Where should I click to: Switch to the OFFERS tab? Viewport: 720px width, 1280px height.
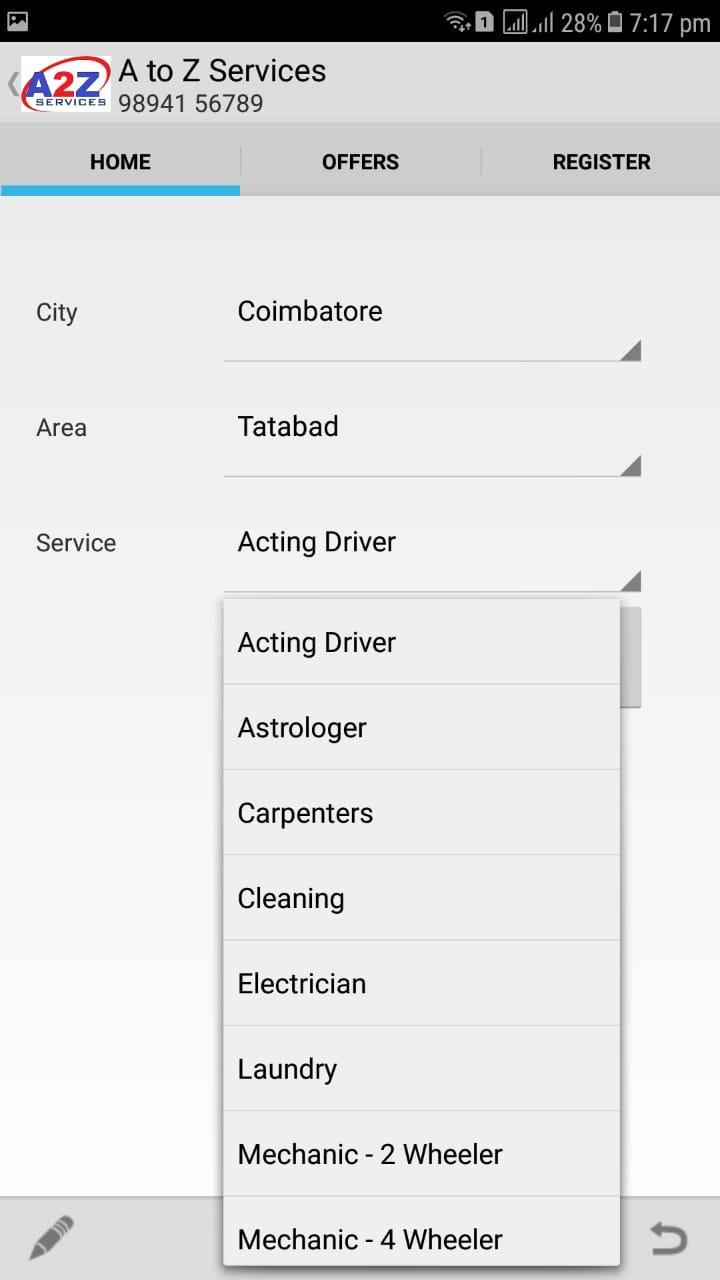pyautogui.click(x=360, y=162)
